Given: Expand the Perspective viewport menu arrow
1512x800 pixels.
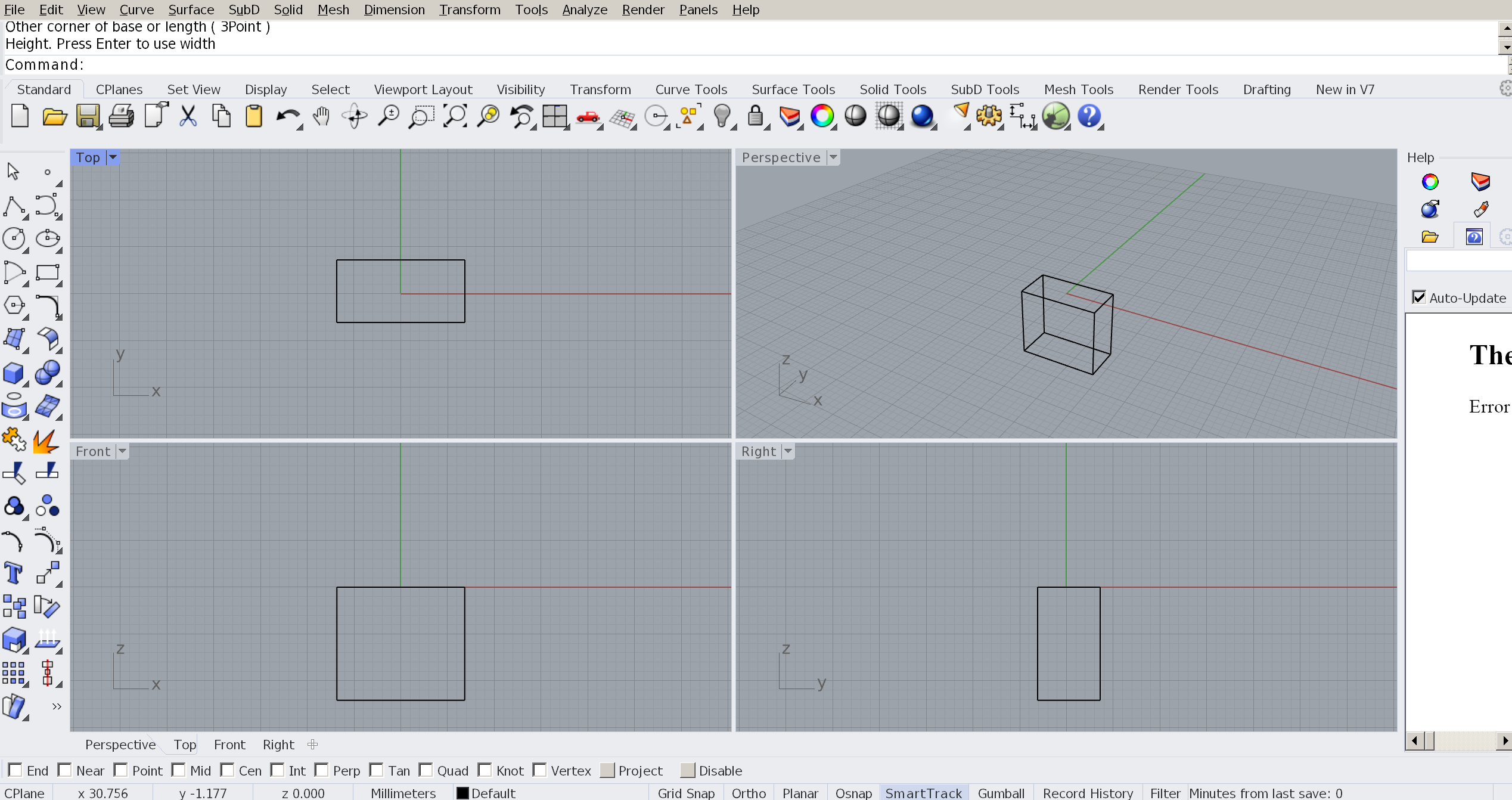Looking at the screenshot, I should [x=833, y=157].
